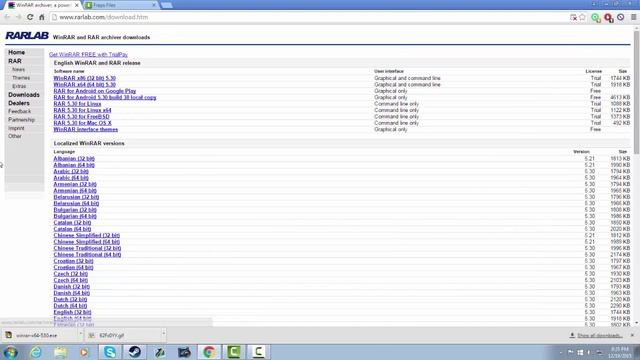Open RAR for Android on Google Play
The width and height of the screenshot is (640, 360).
(95, 91)
